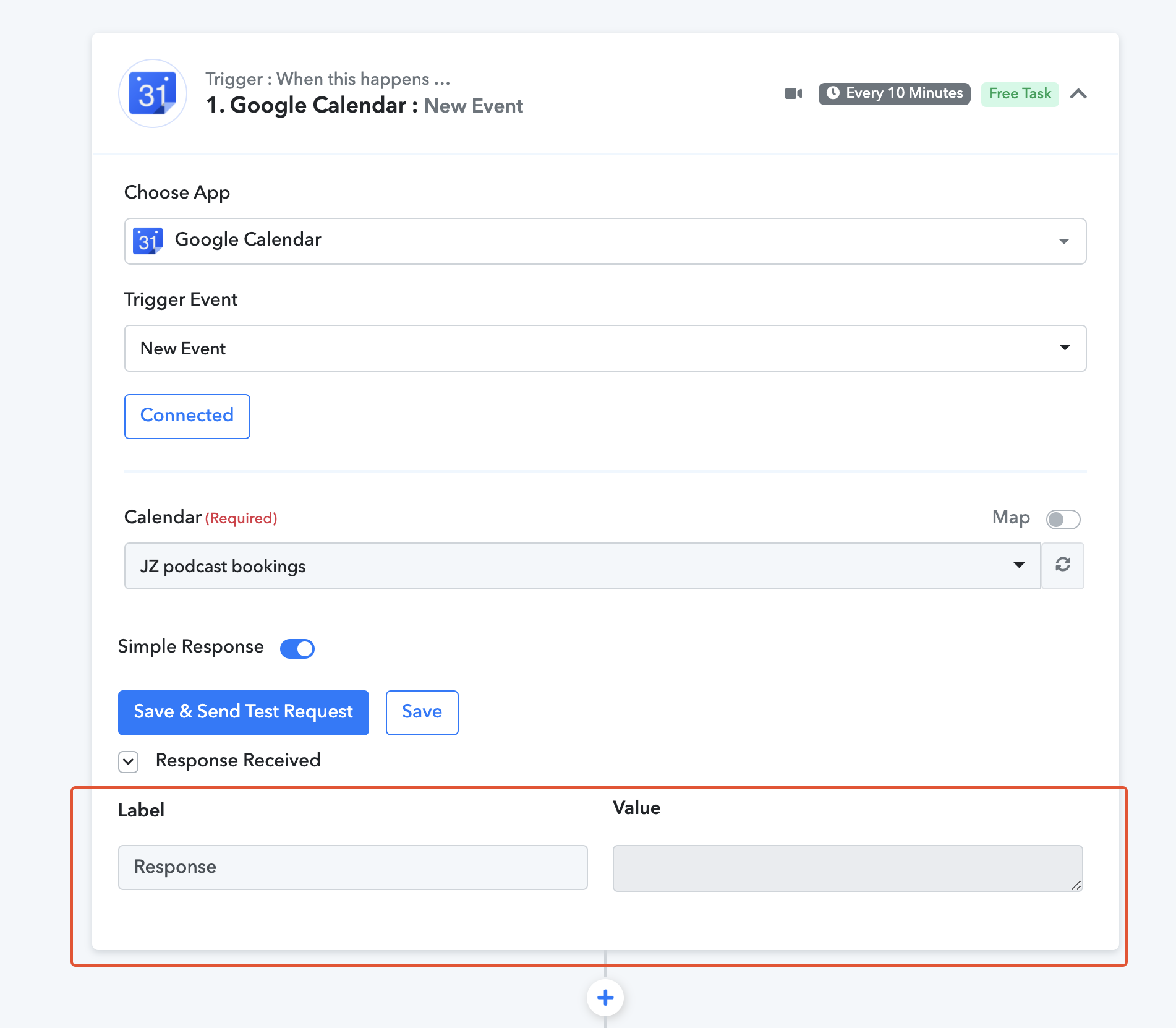Viewport: 1176px width, 1028px height.
Task: Collapse the Response Received section
Action: coord(129,761)
